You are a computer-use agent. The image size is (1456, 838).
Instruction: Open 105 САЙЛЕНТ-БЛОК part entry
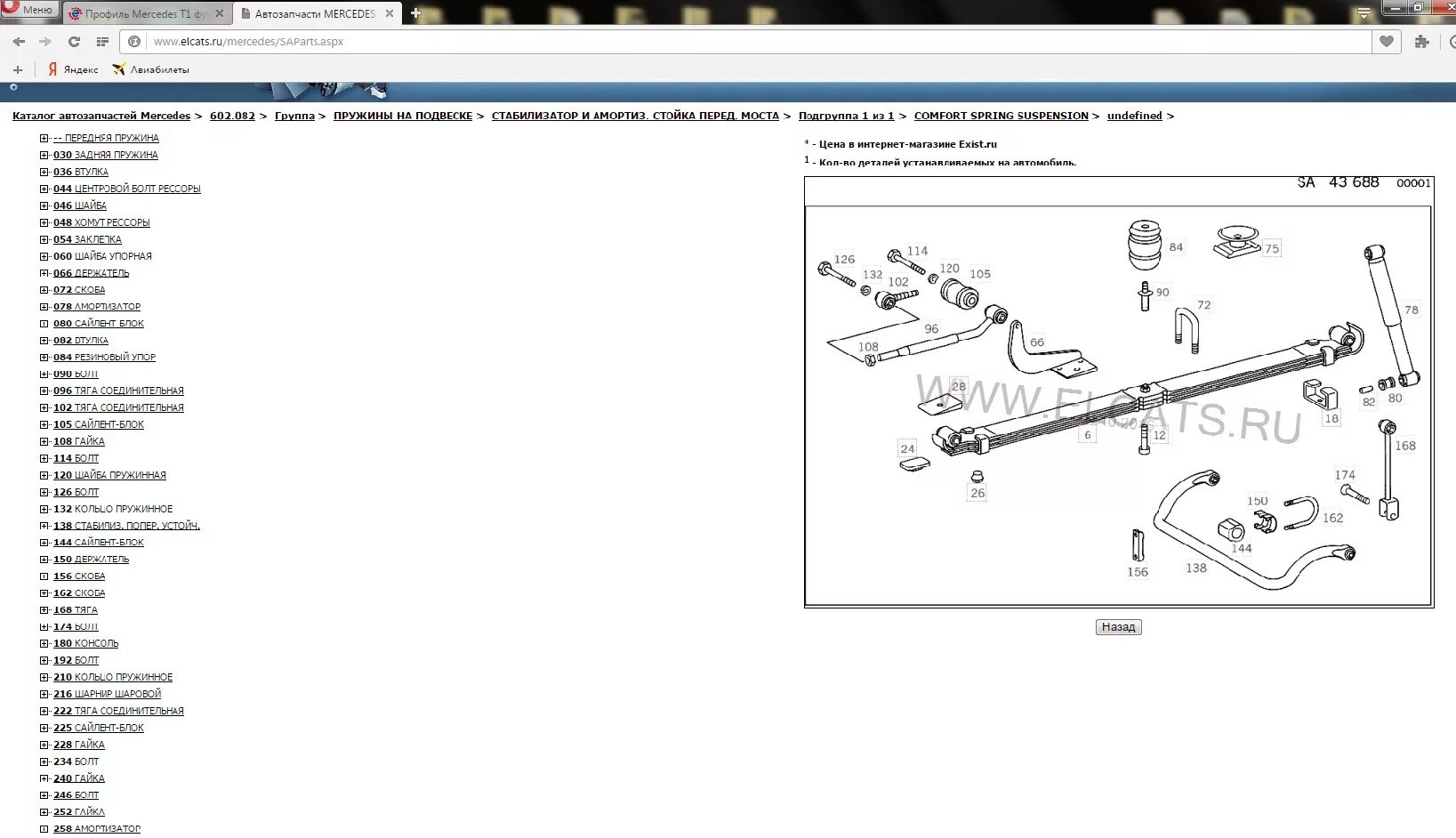pyautogui.click(x=99, y=424)
